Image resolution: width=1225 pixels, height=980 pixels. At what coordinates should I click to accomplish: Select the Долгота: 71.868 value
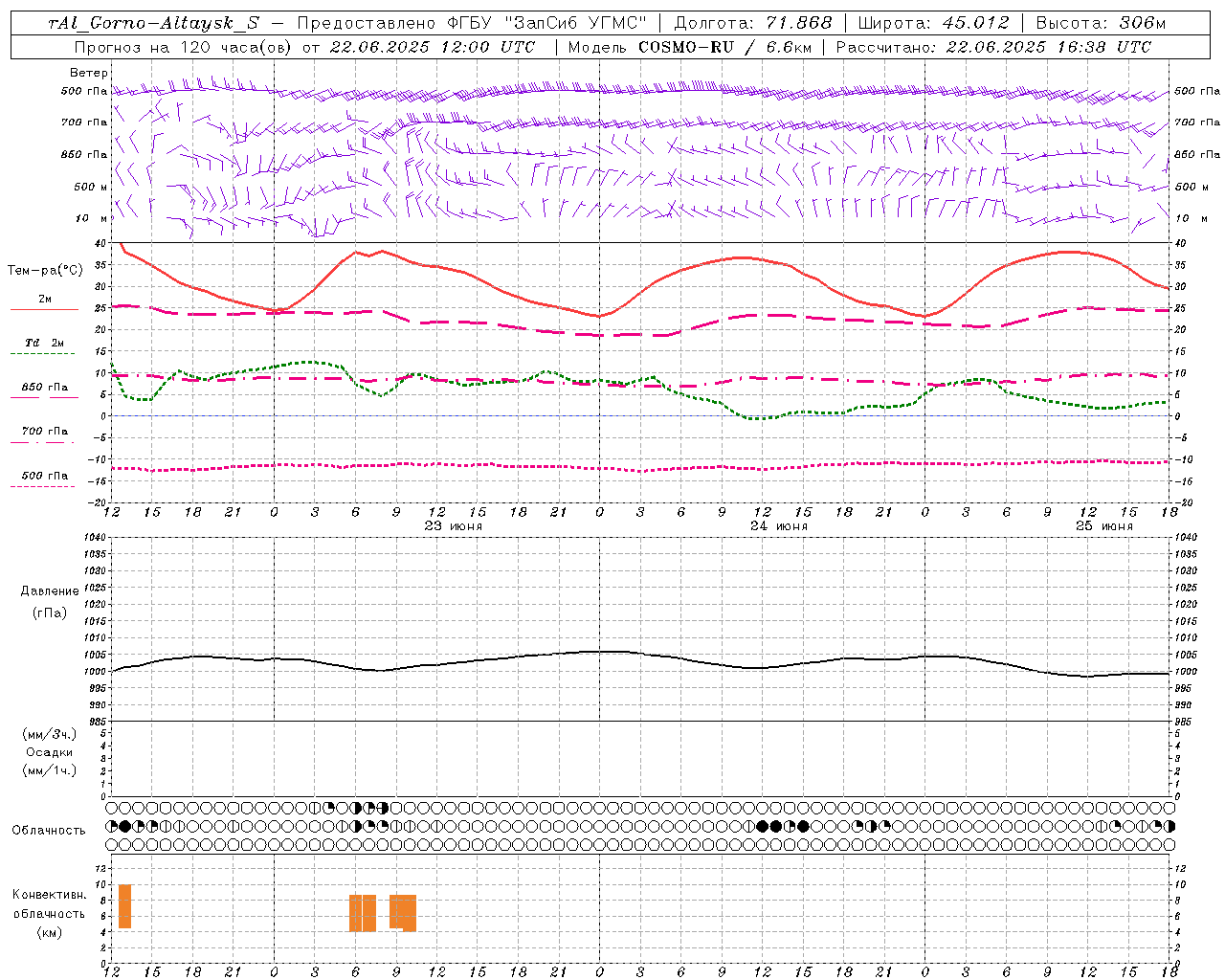coord(753,23)
